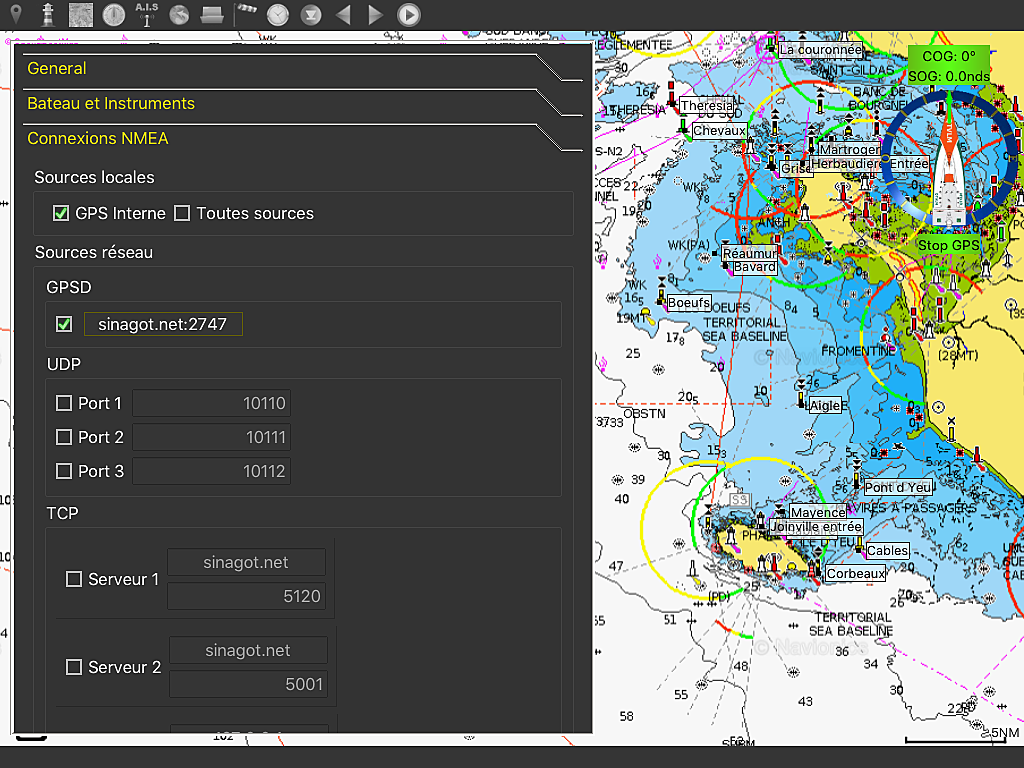
Task: Enable UDP Port 3 checkbox
Action: click(x=64, y=472)
